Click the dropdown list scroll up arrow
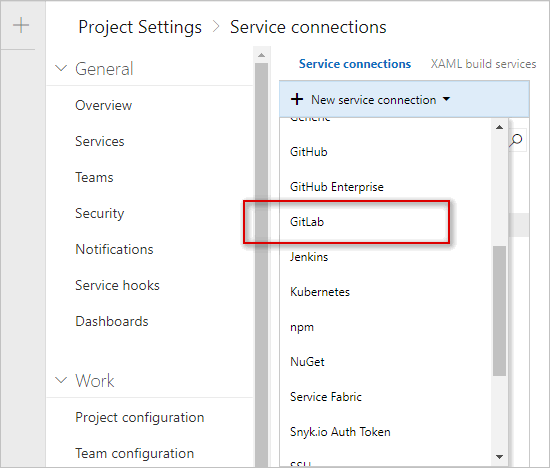This screenshot has width=550, height=468. 499,127
